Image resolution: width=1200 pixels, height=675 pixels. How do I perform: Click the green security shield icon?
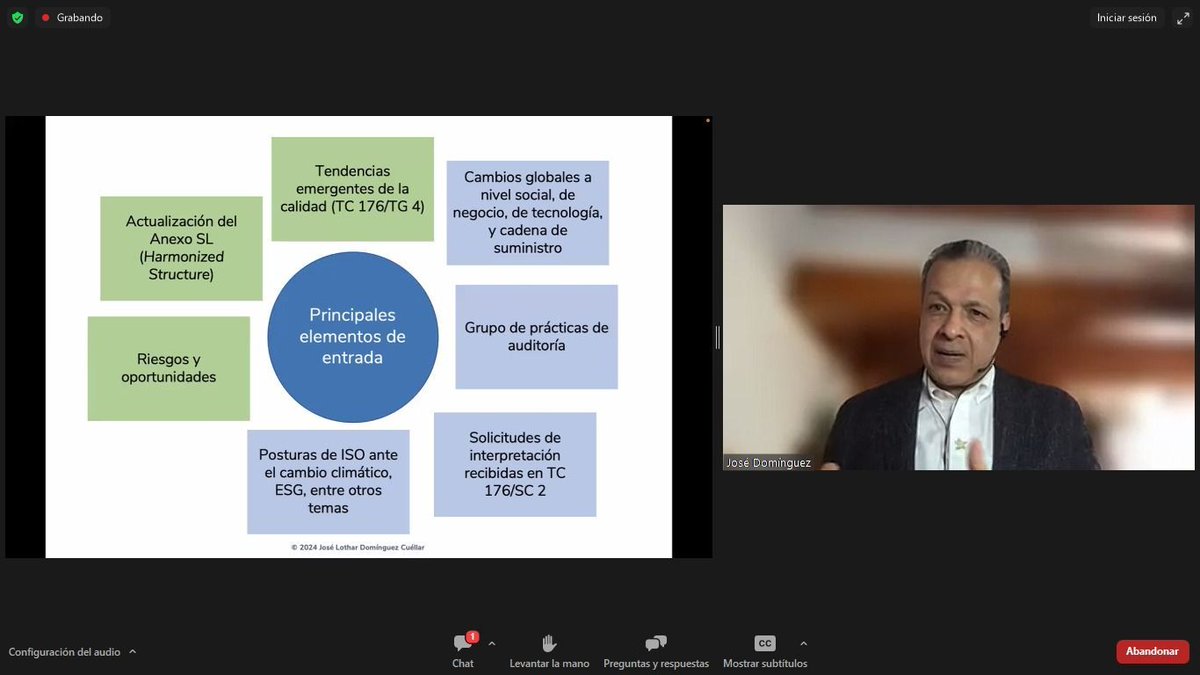[16, 17]
